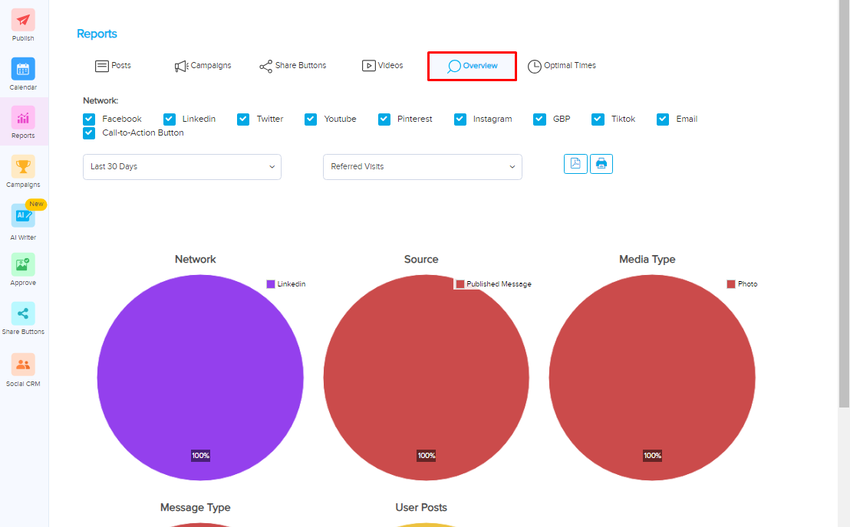Toggle the Call-to-Action Button checkbox

(x=89, y=133)
